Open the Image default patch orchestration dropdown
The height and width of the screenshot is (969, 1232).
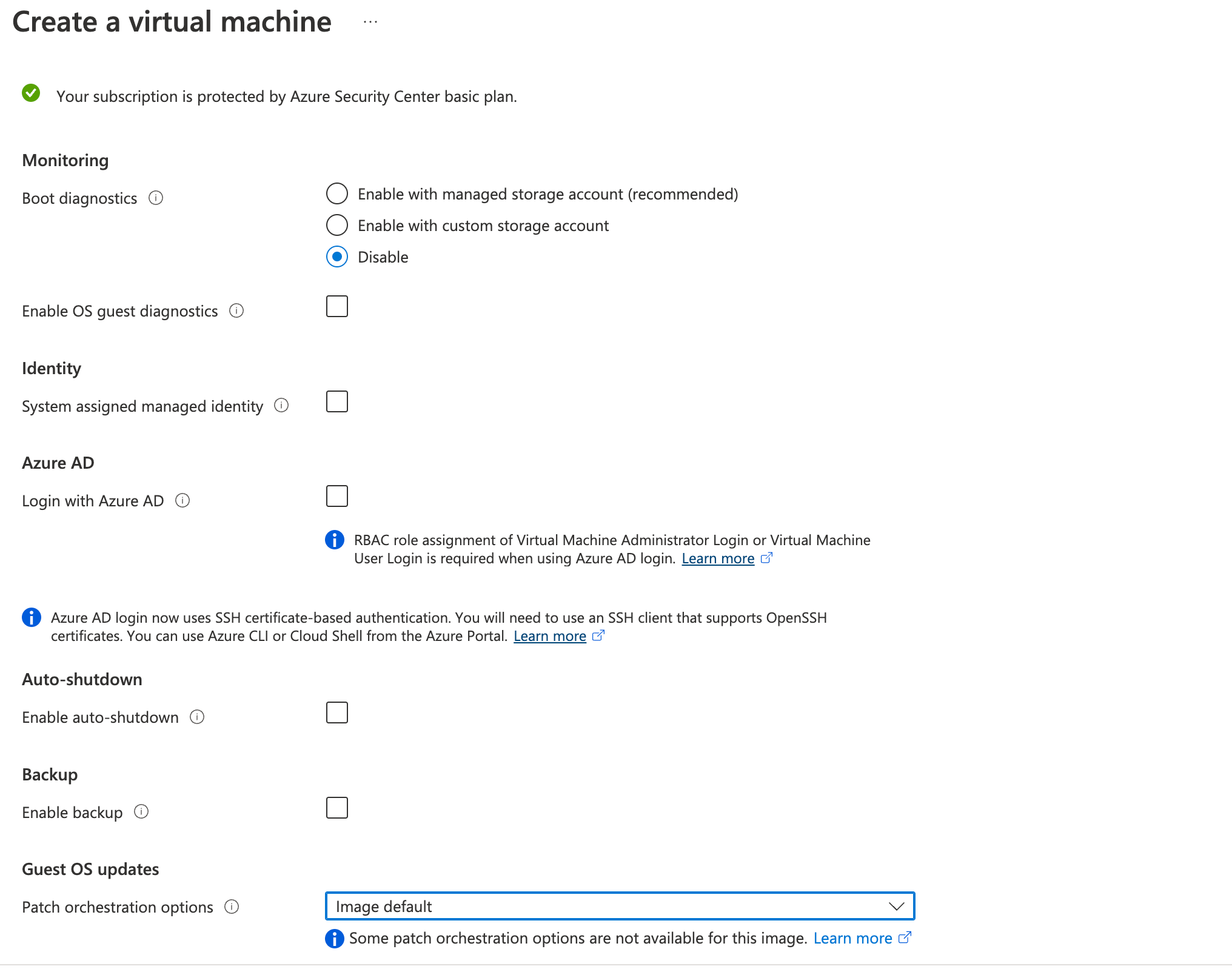[620, 907]
